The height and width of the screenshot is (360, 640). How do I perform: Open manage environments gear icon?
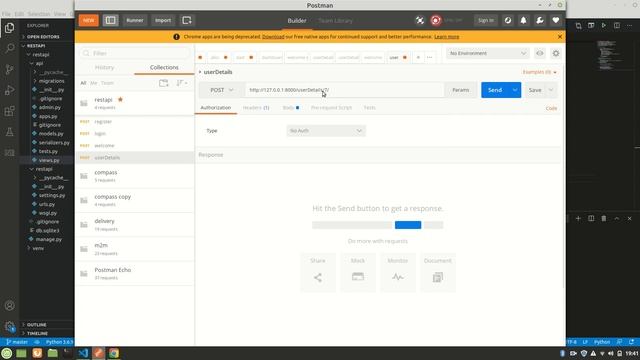[556, 53]
